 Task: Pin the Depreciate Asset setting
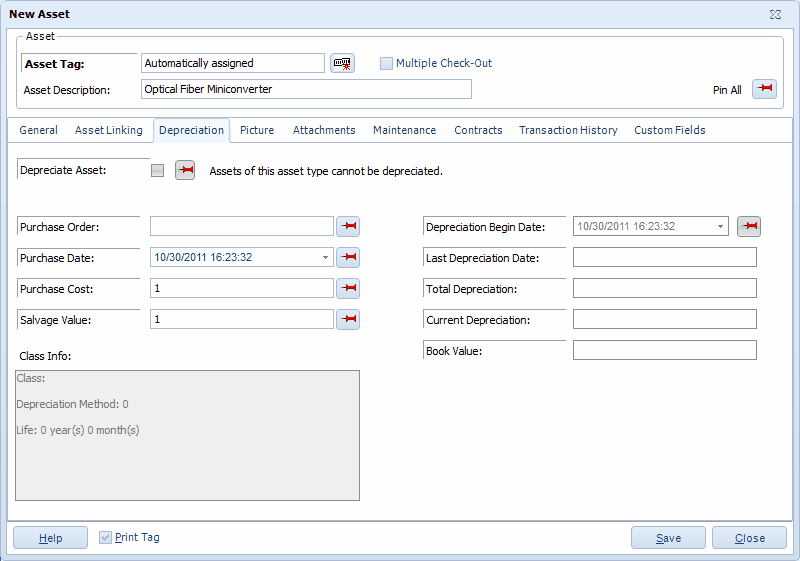(x=185, y=170)
